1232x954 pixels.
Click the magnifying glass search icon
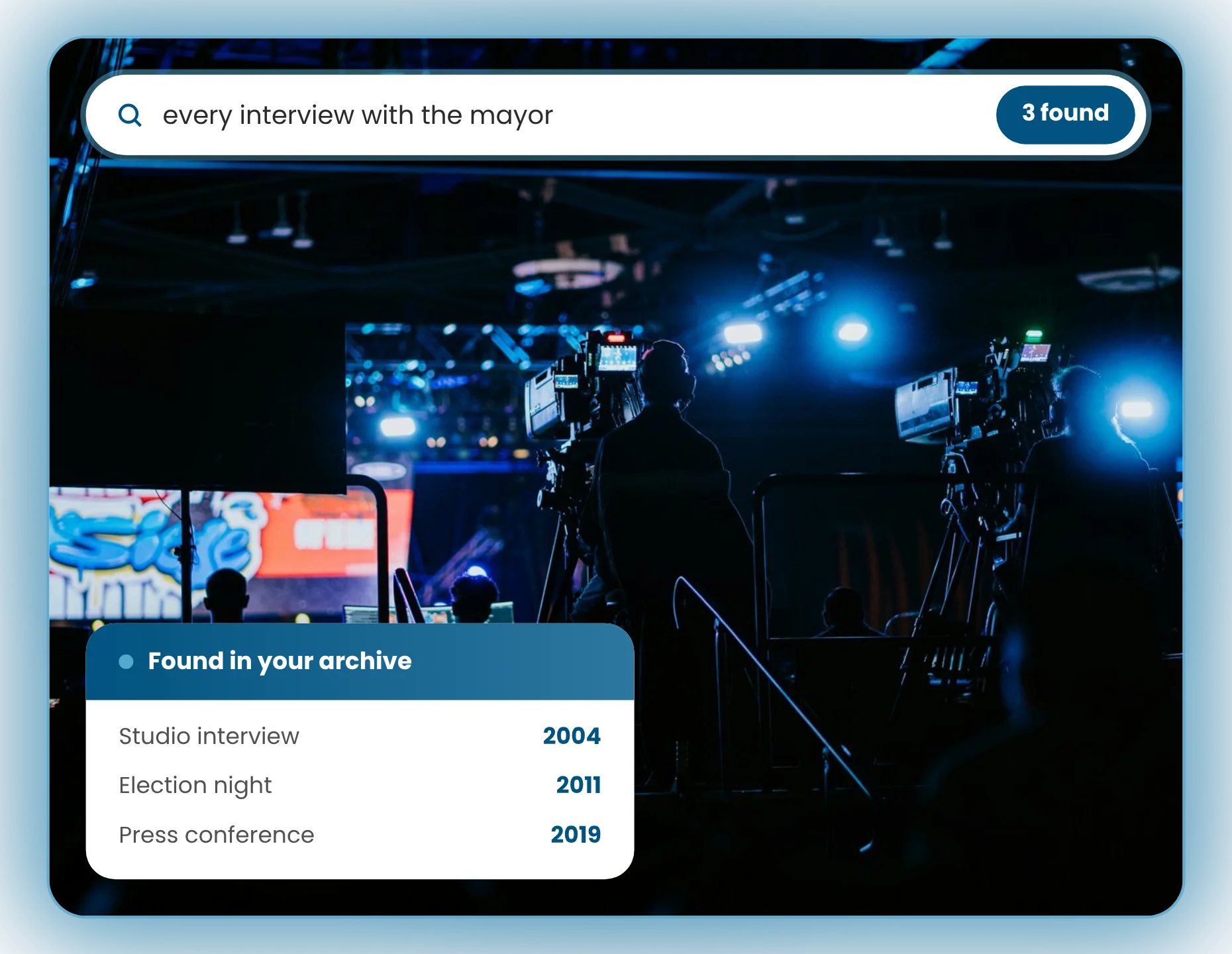coord(130,115)
